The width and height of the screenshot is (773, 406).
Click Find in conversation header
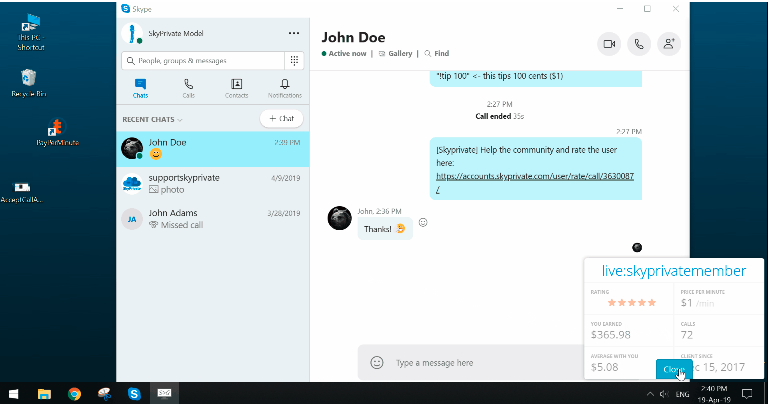pos(437,53)
